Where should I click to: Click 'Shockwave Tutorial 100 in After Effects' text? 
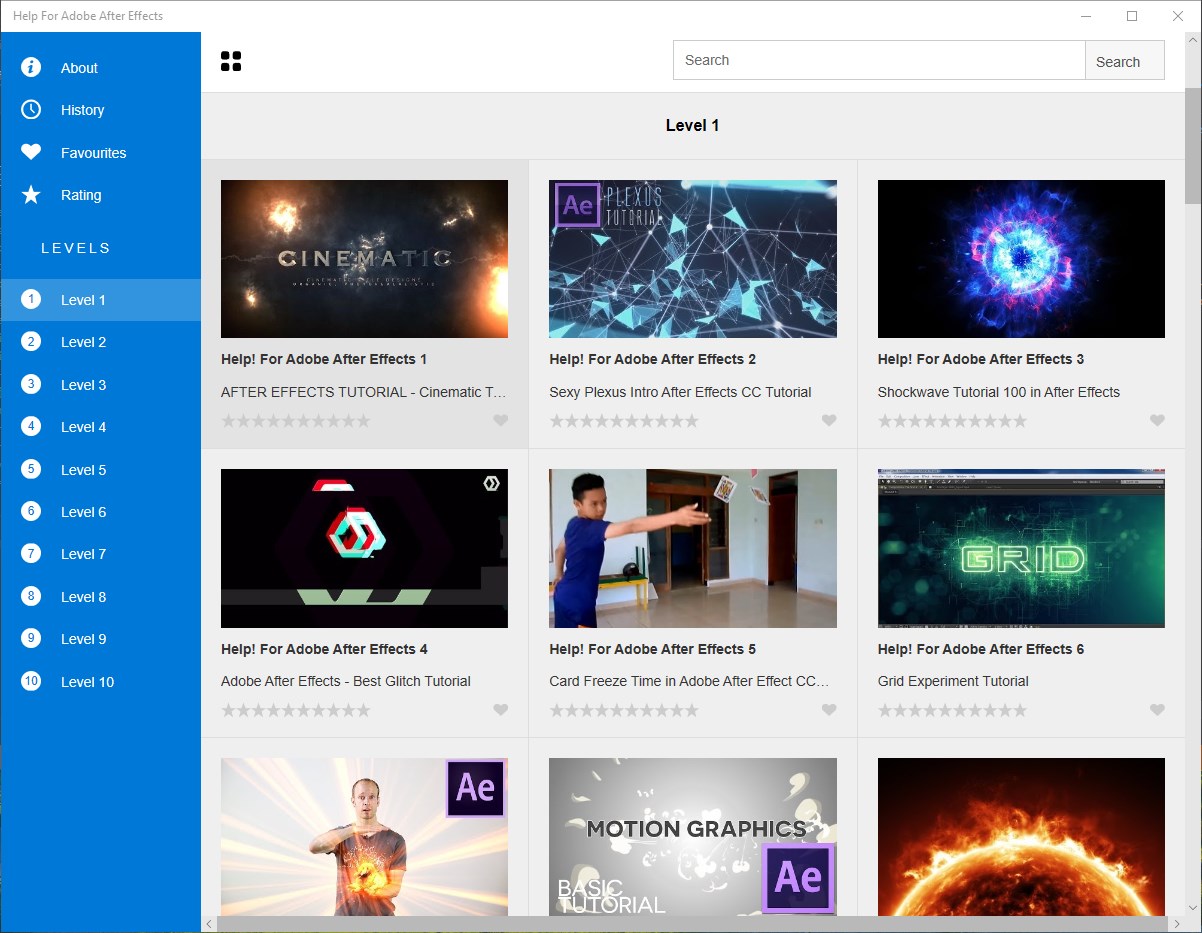click(999, 392)
